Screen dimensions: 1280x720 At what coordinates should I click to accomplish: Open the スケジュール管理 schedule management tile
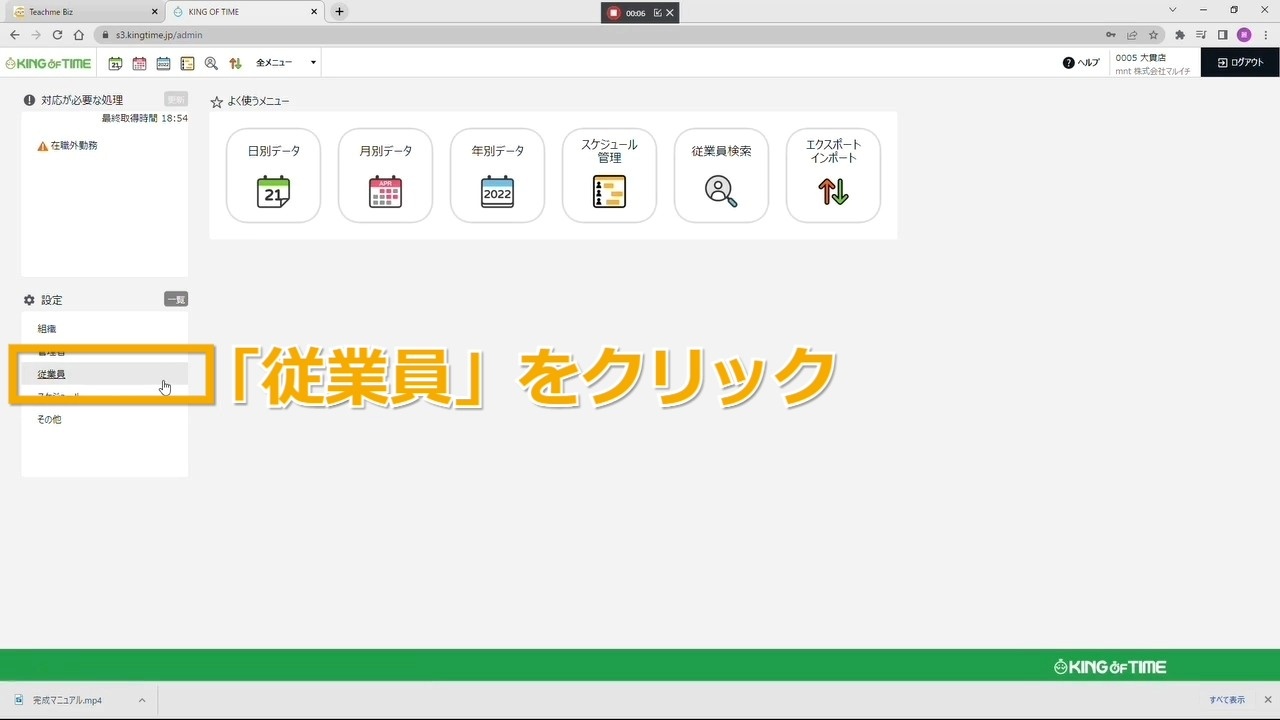point(609,175)
